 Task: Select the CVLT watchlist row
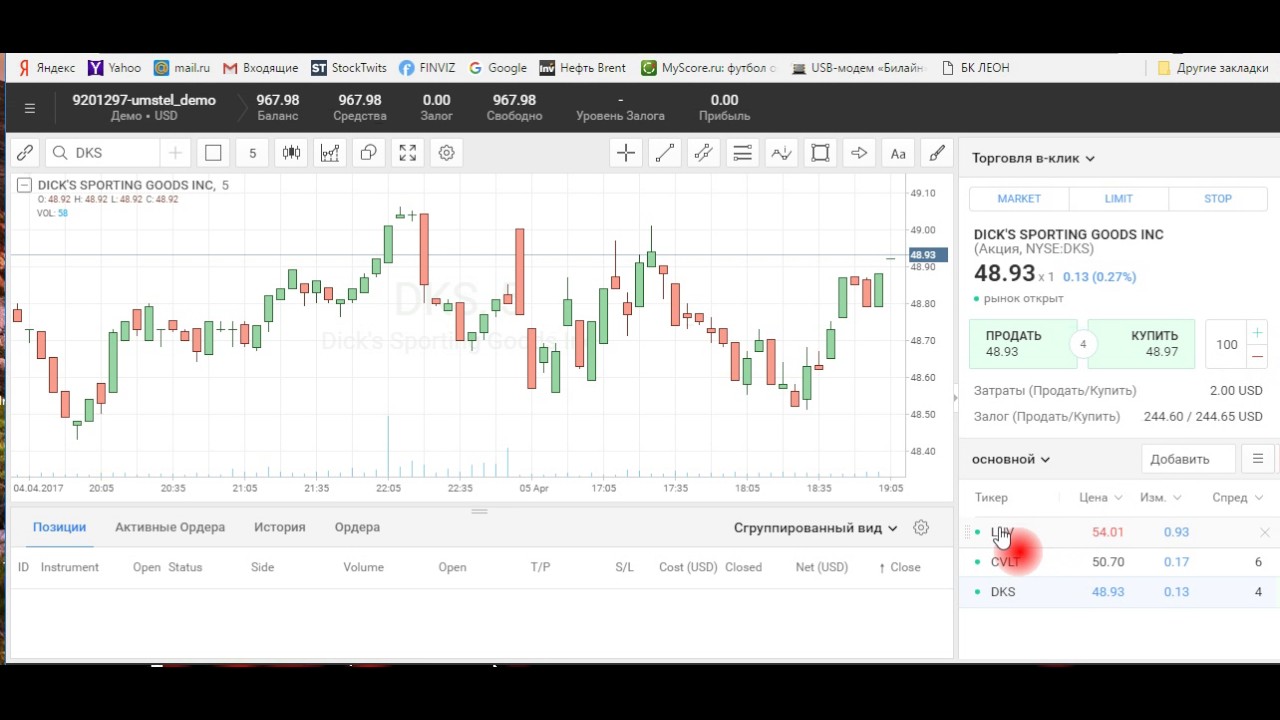pos(1118,562)
